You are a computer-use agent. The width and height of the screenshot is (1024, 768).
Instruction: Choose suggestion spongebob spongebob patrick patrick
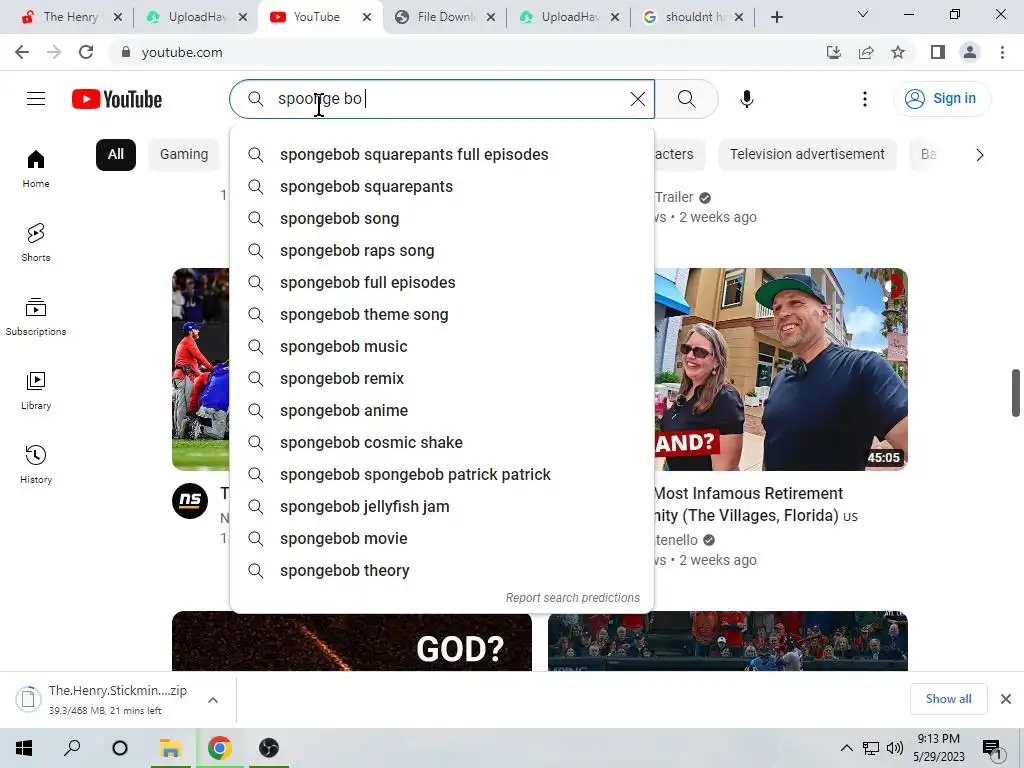click(x=442, y=475)
